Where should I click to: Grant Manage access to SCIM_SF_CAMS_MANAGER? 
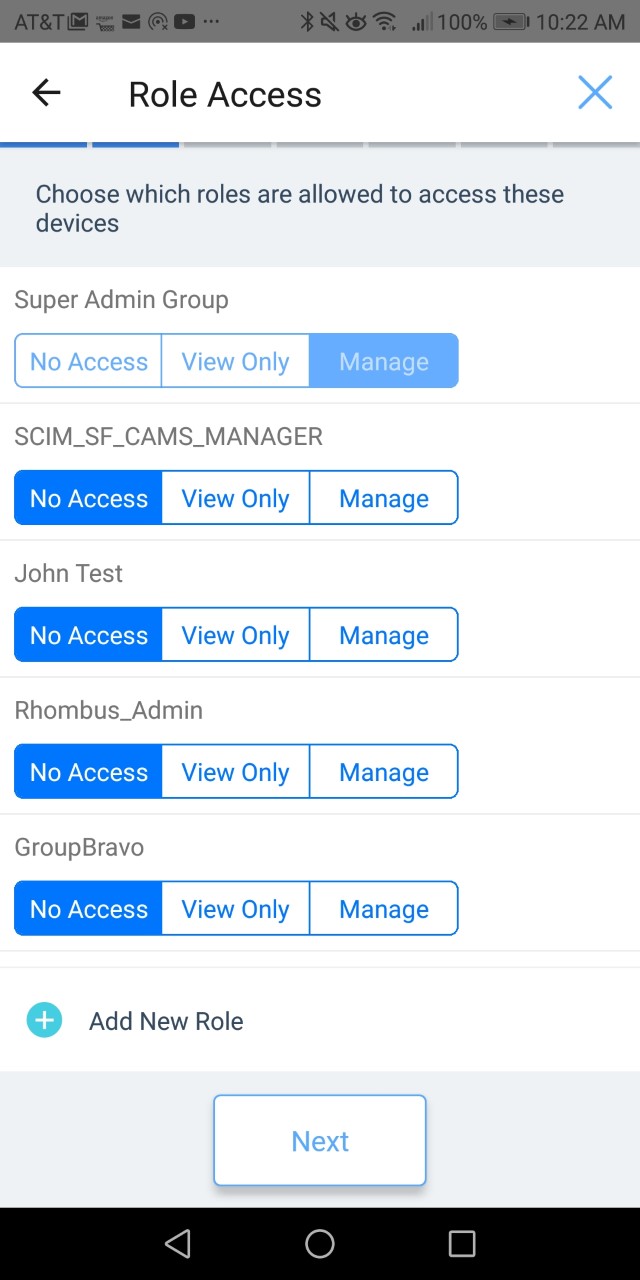click(384, 498)
